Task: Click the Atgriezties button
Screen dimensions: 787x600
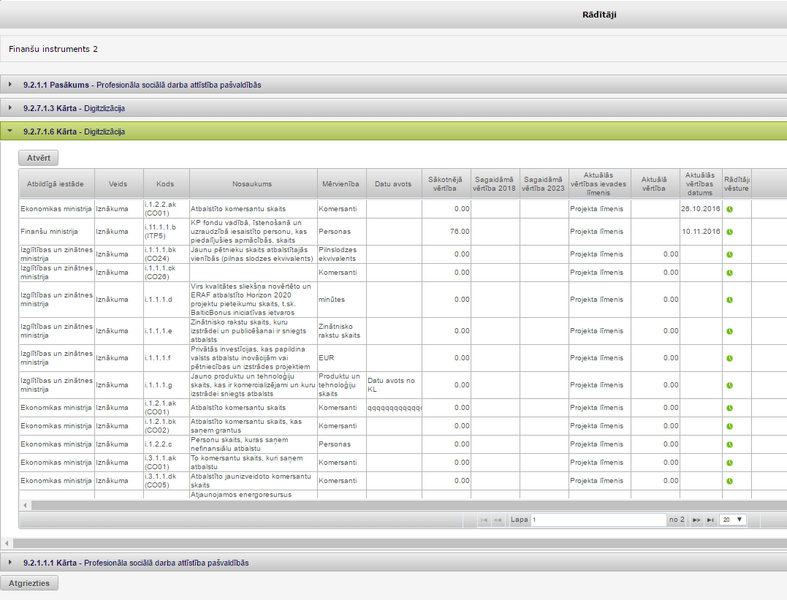Action: 29,583
